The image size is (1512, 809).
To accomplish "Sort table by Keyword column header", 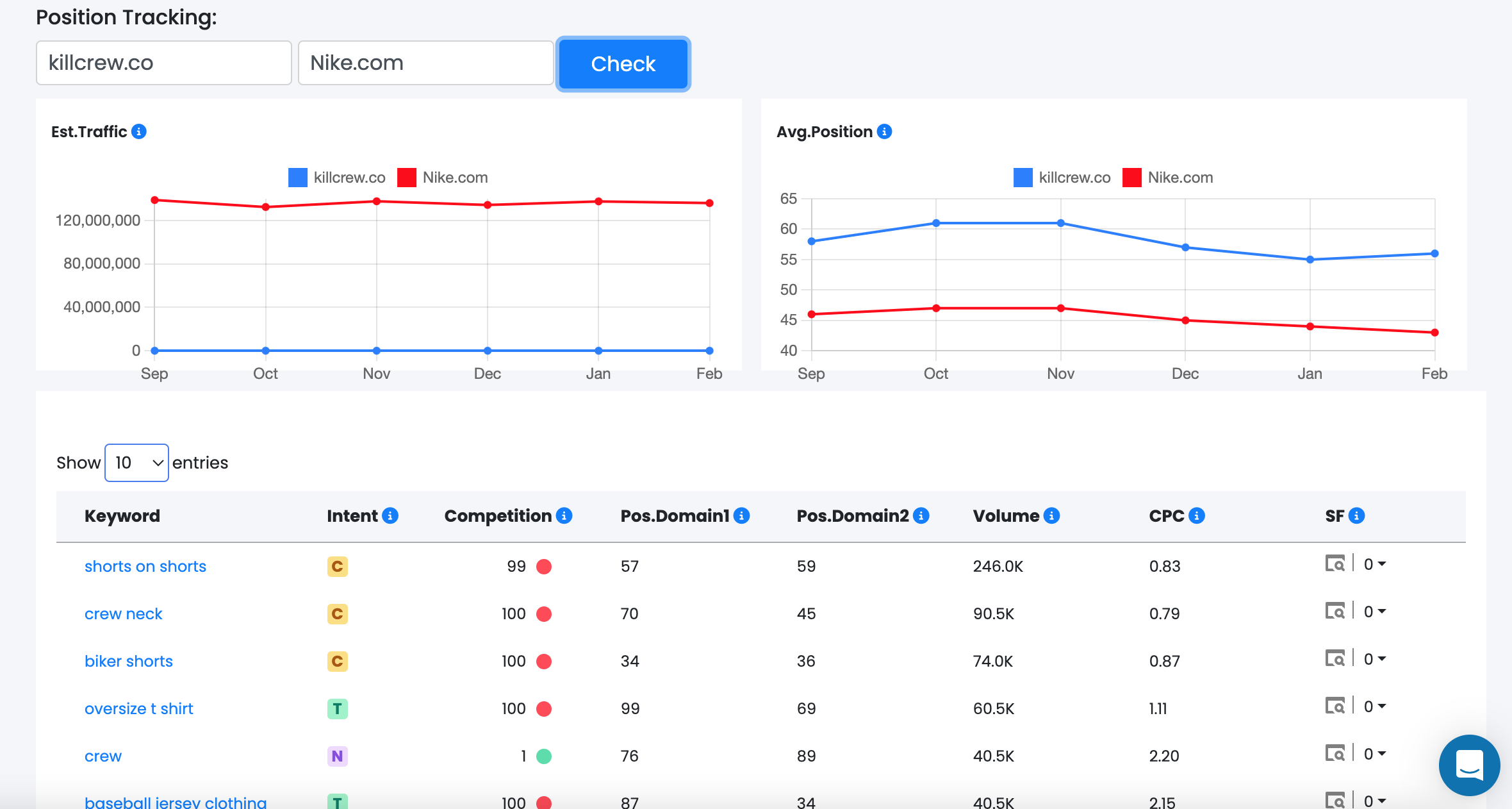I will coord(122,516).
